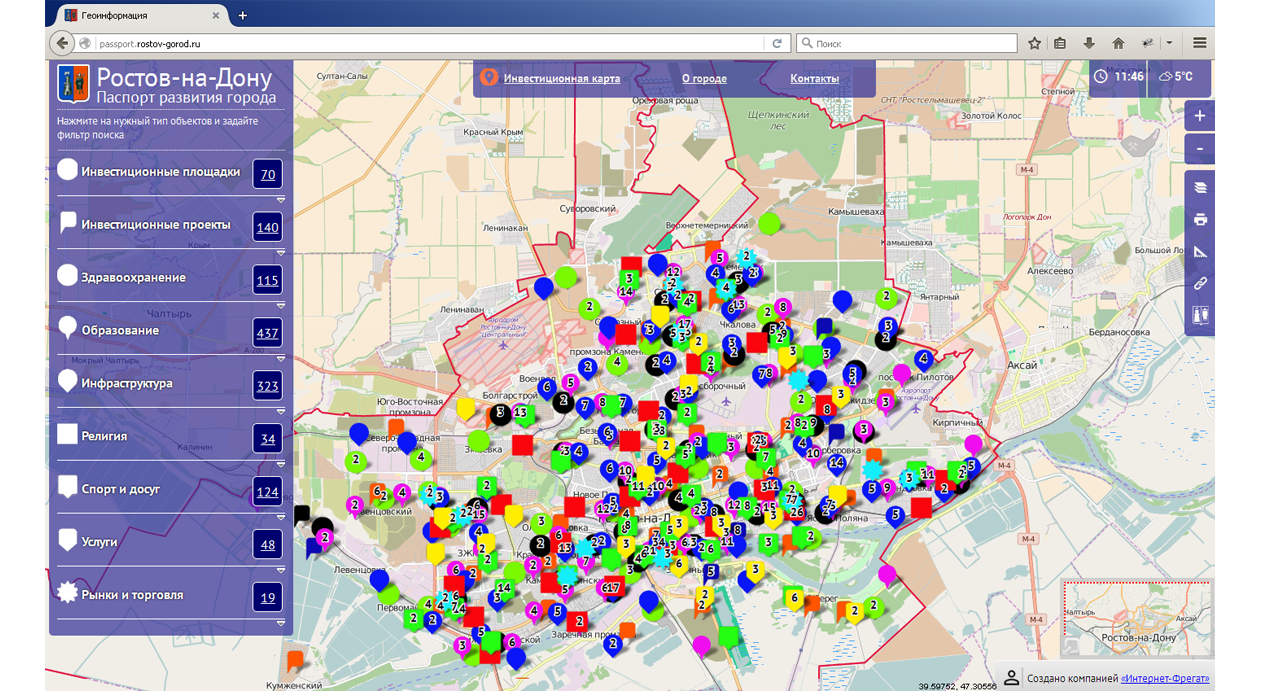Print the map using printer icon
The image size is (1264, 691).
pos(1200,219)
